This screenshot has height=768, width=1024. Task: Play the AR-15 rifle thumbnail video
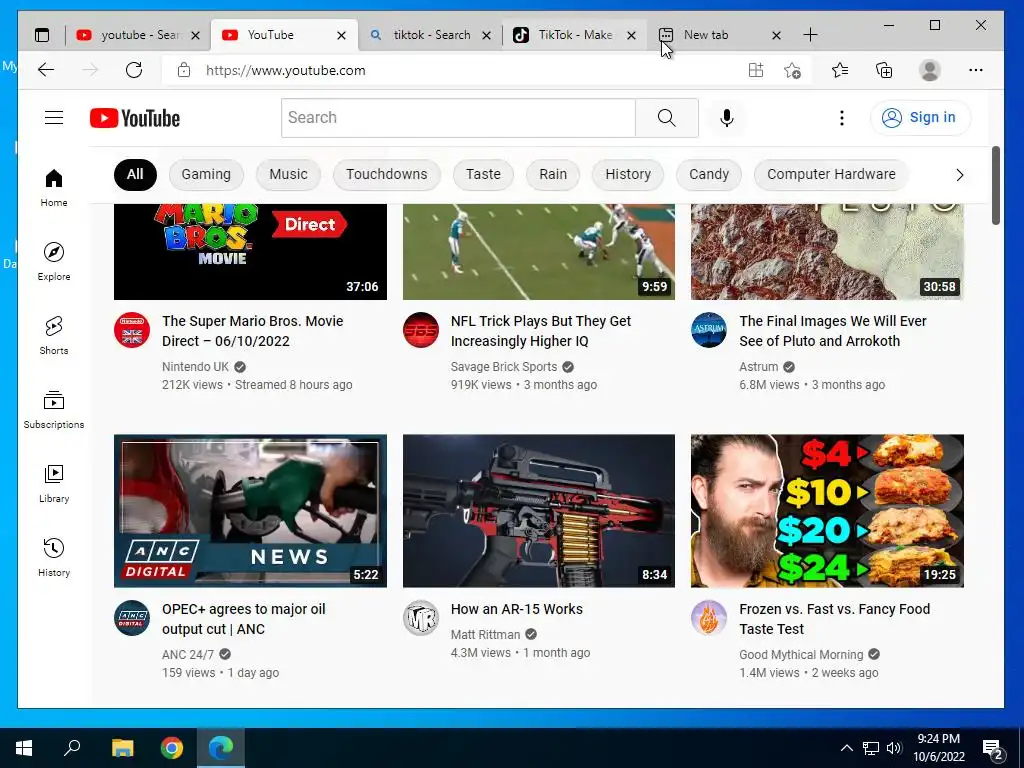[539, 511]
